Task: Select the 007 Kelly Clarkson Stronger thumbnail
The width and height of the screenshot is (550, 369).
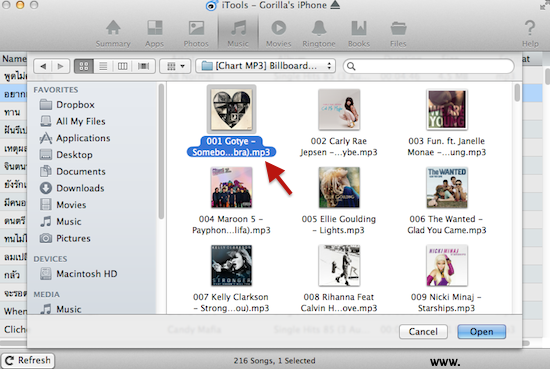Action: 232,266
